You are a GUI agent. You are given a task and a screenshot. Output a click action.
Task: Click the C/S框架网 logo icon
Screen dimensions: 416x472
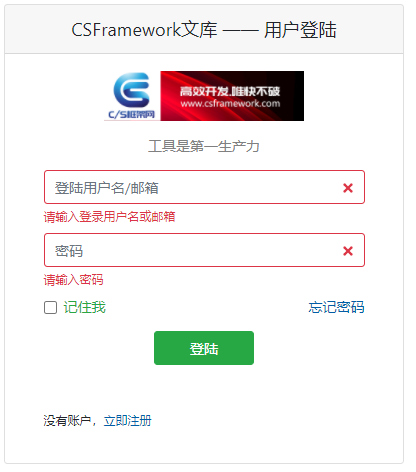click(x=132, y=96)
